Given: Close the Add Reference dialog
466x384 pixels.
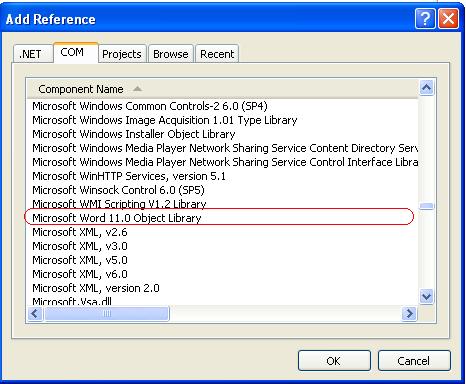Looking at the screenshot, I should coord(448,18).
